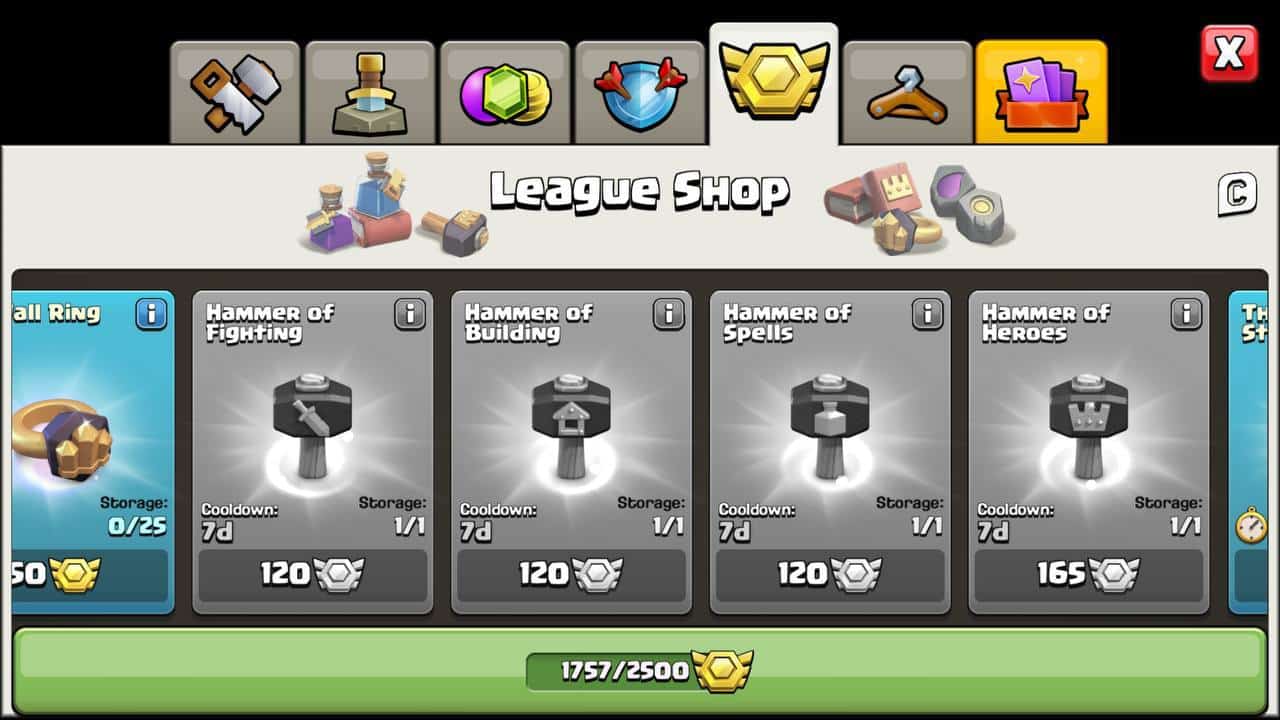Buy Hammer of Building for 120 medals
The width and height of the screenshot is (1280, 720).
pos(572,575)
